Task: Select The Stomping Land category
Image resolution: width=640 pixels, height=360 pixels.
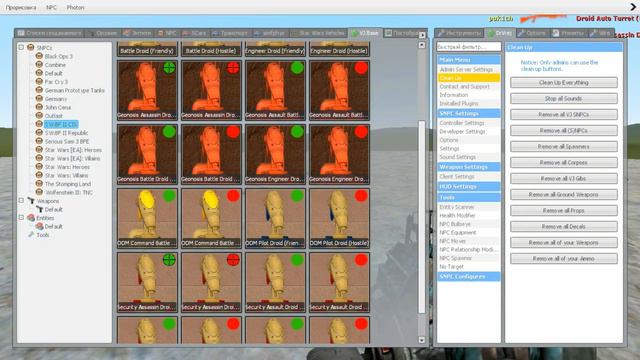Action: tap(68, 184)
